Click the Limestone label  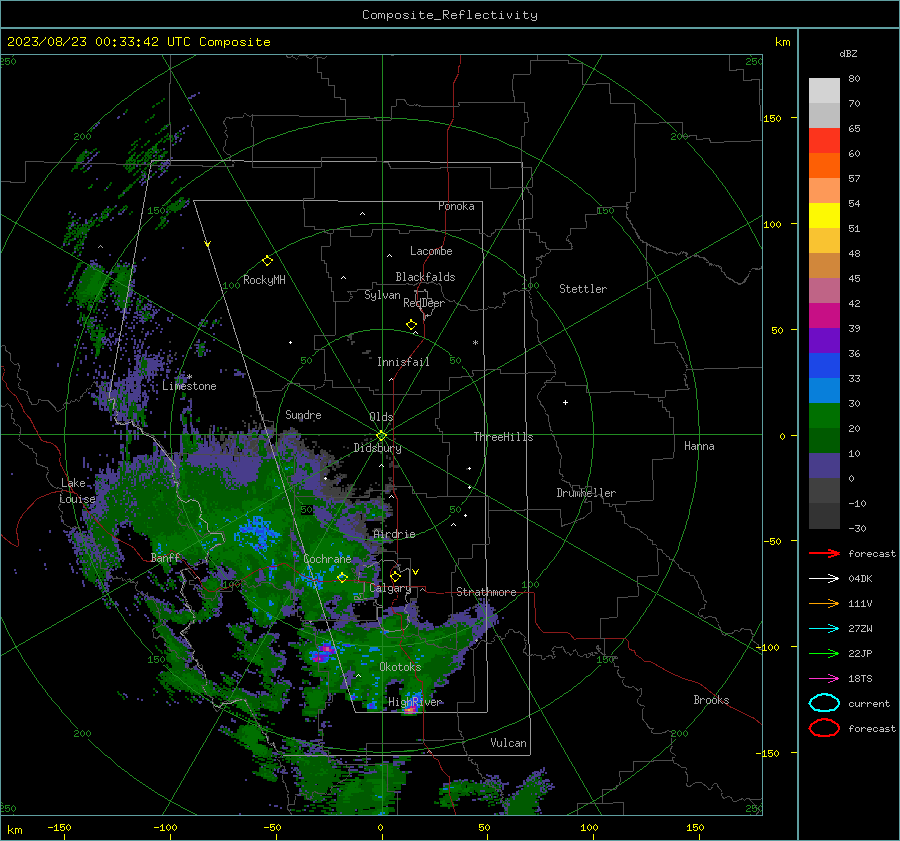point(189,386)
